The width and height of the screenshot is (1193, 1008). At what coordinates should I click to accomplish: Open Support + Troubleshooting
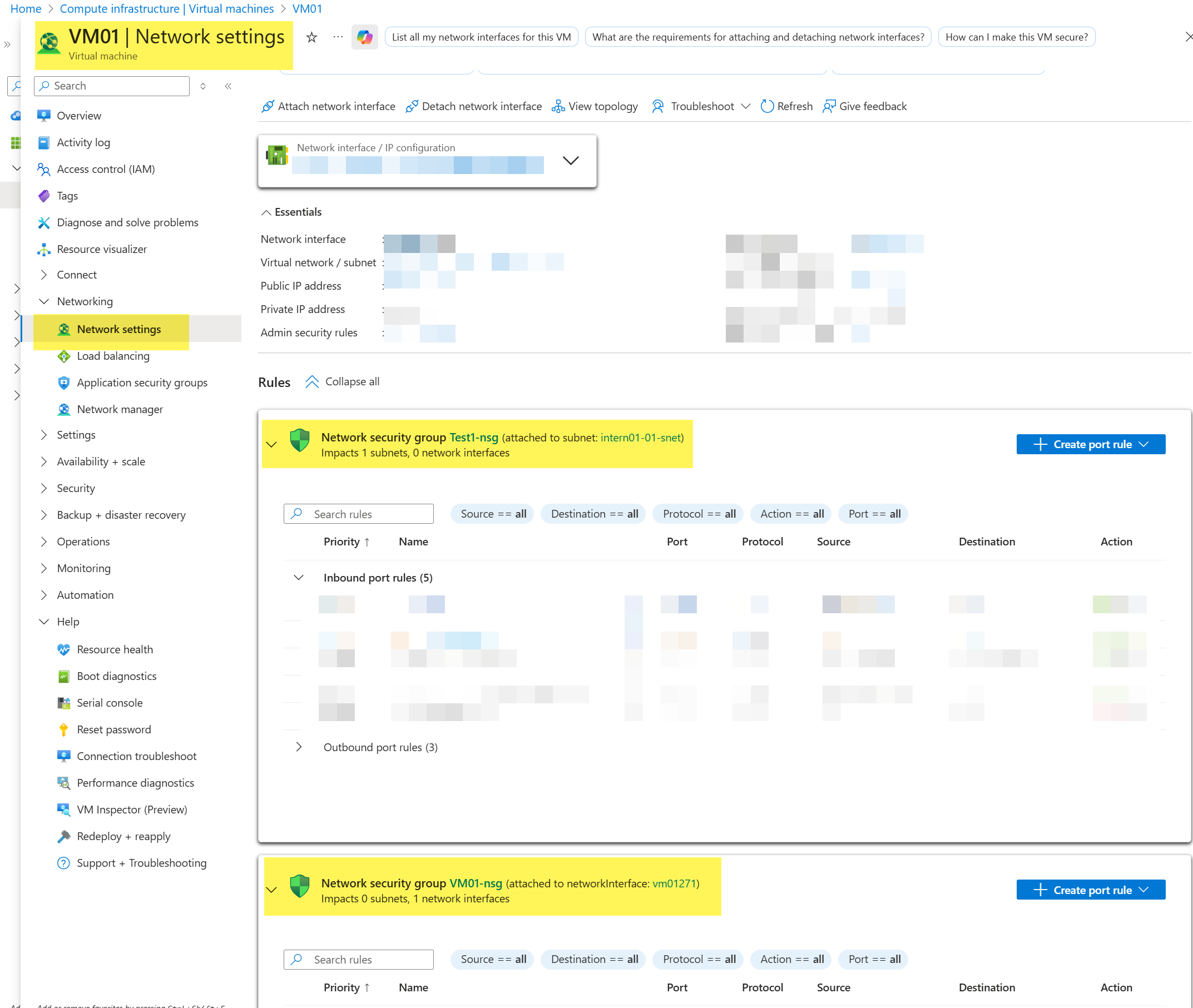(x=142, y=863)
